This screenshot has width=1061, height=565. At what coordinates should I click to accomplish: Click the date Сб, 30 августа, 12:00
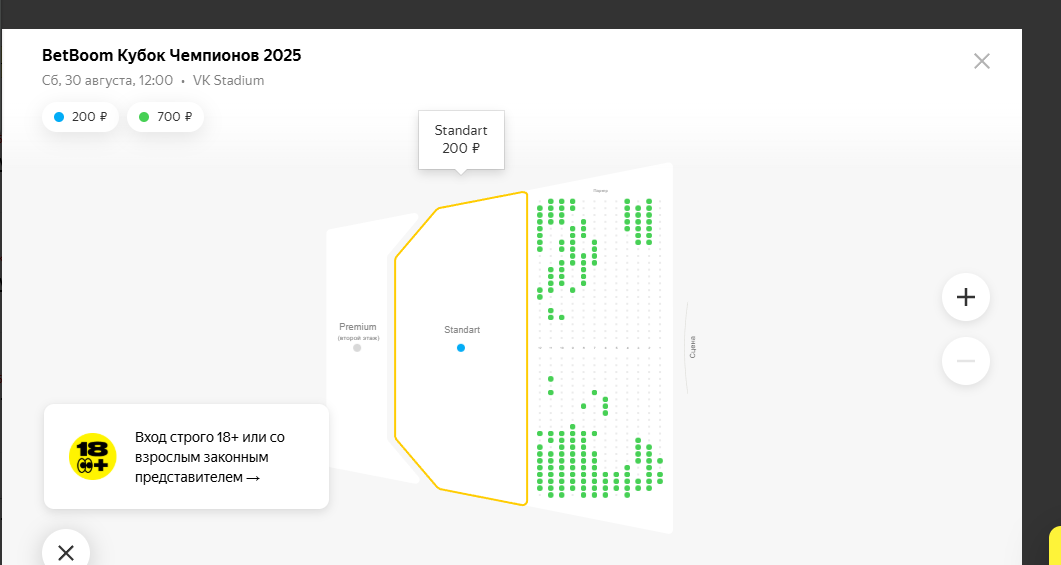coord(108,81)
